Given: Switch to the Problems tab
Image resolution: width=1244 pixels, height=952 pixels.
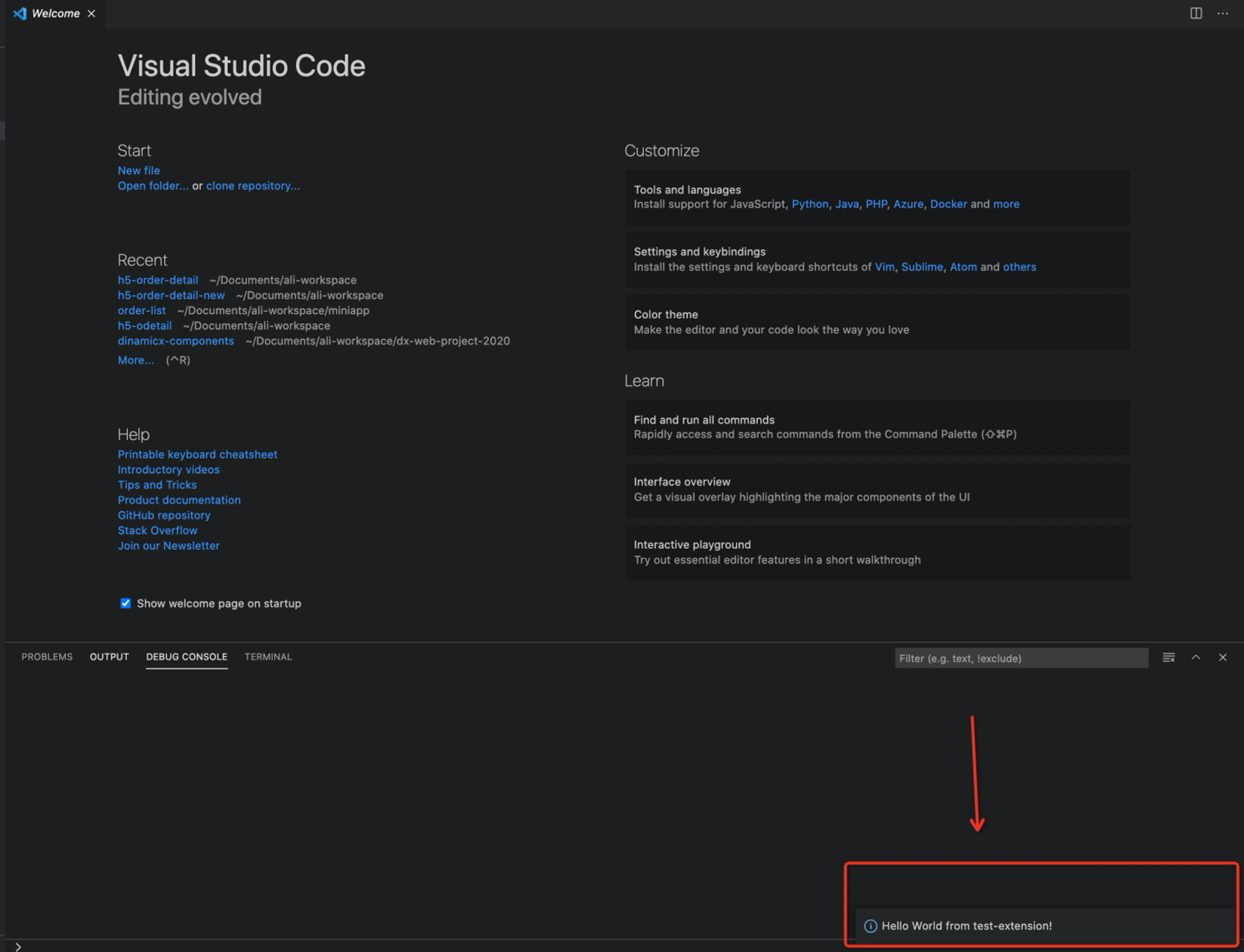Looking at the screenshot, I should [x=47, y=657].
